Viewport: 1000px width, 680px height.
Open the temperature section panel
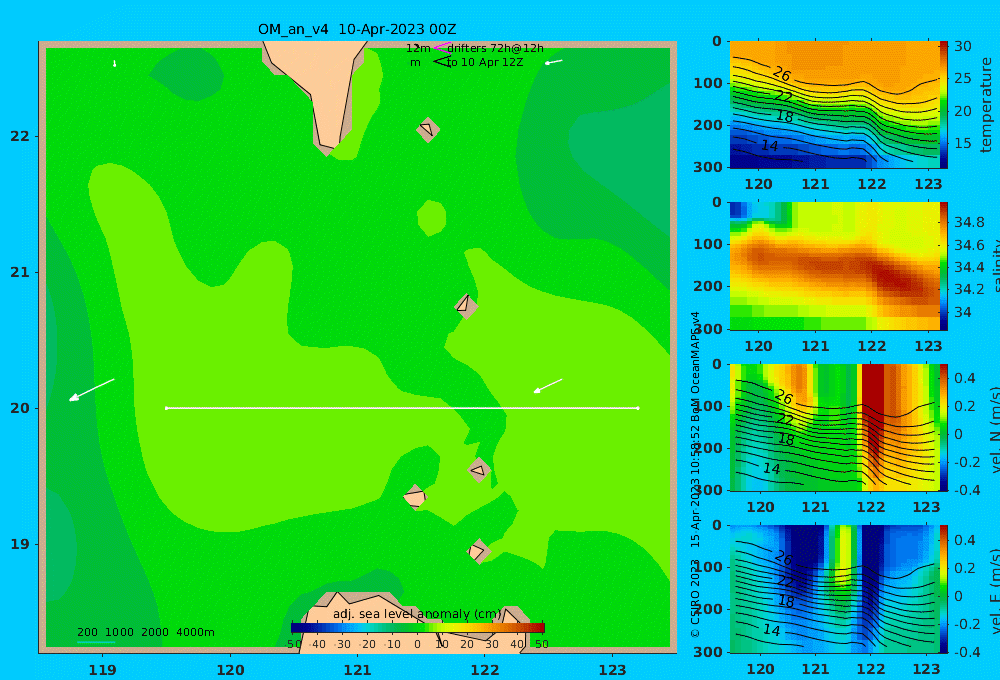point(834,105)
